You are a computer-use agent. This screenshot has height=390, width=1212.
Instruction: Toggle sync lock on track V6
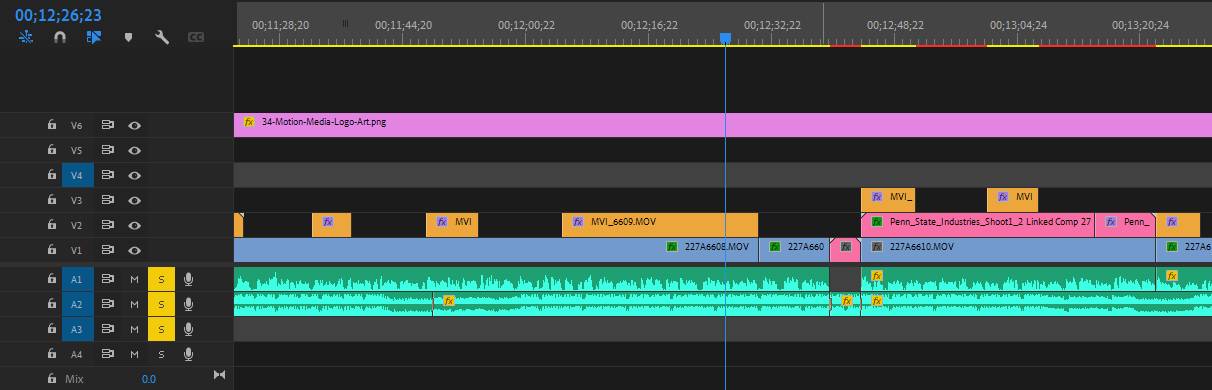(108, 125)
